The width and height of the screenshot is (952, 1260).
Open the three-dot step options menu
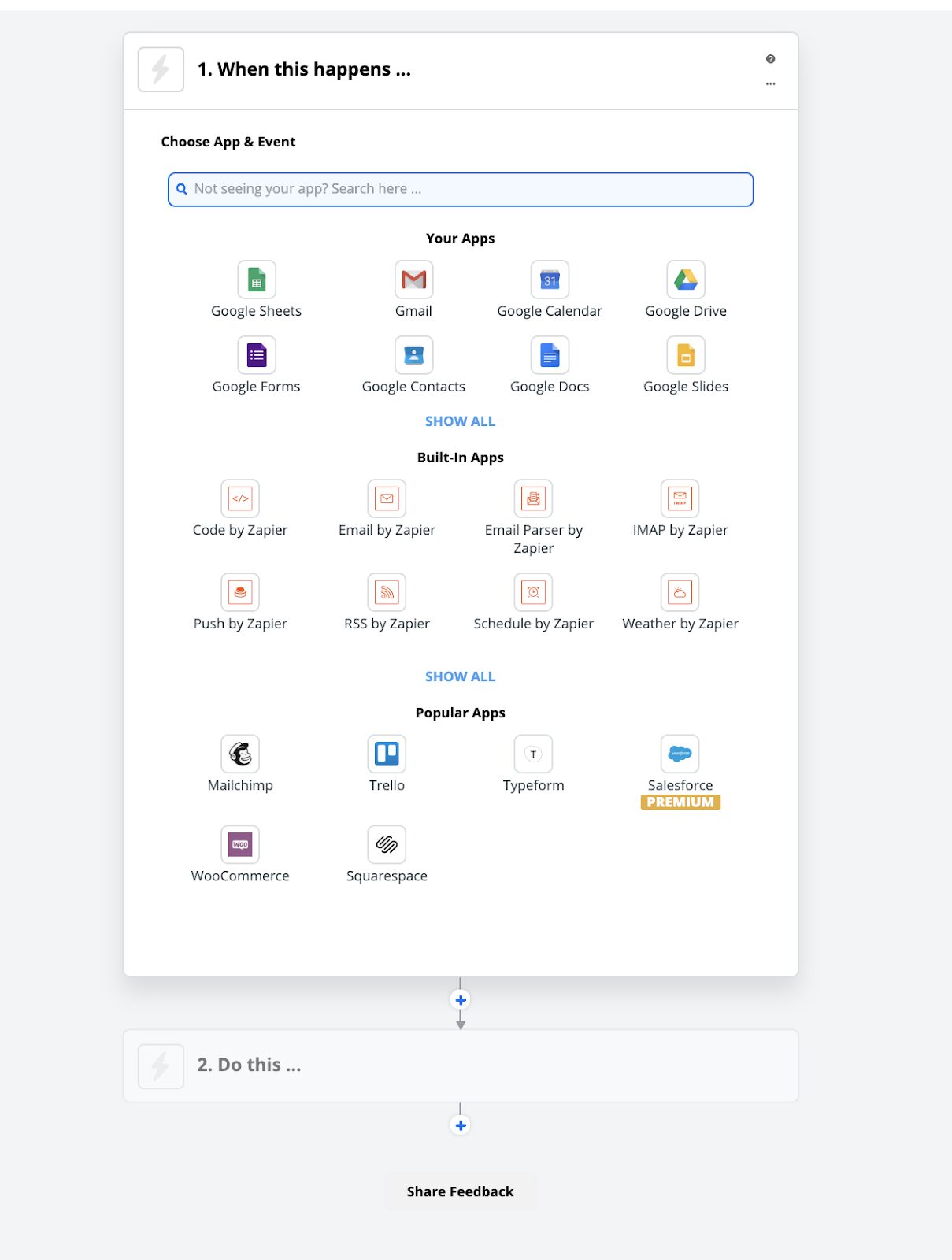[770, 83]
